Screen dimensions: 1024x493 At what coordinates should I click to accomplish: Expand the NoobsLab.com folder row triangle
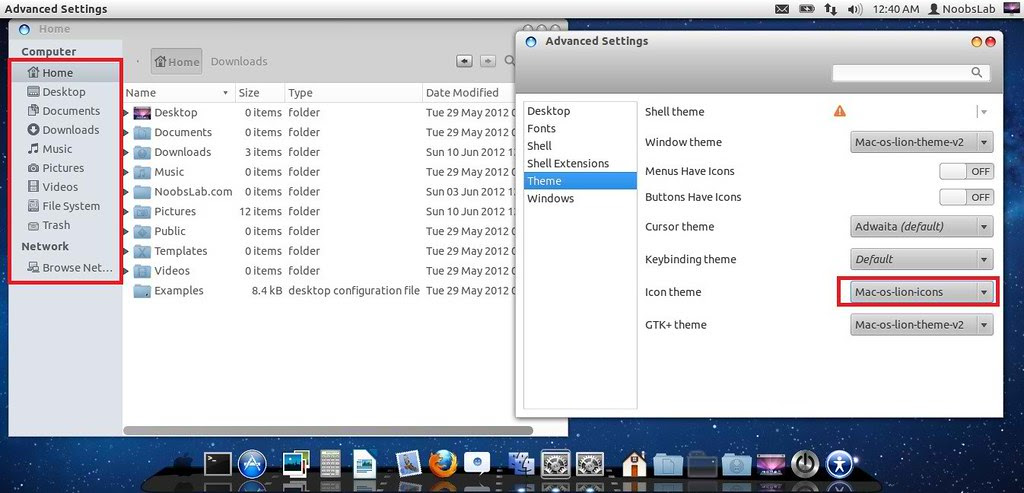pyautogui.click(x=126, y=192)
